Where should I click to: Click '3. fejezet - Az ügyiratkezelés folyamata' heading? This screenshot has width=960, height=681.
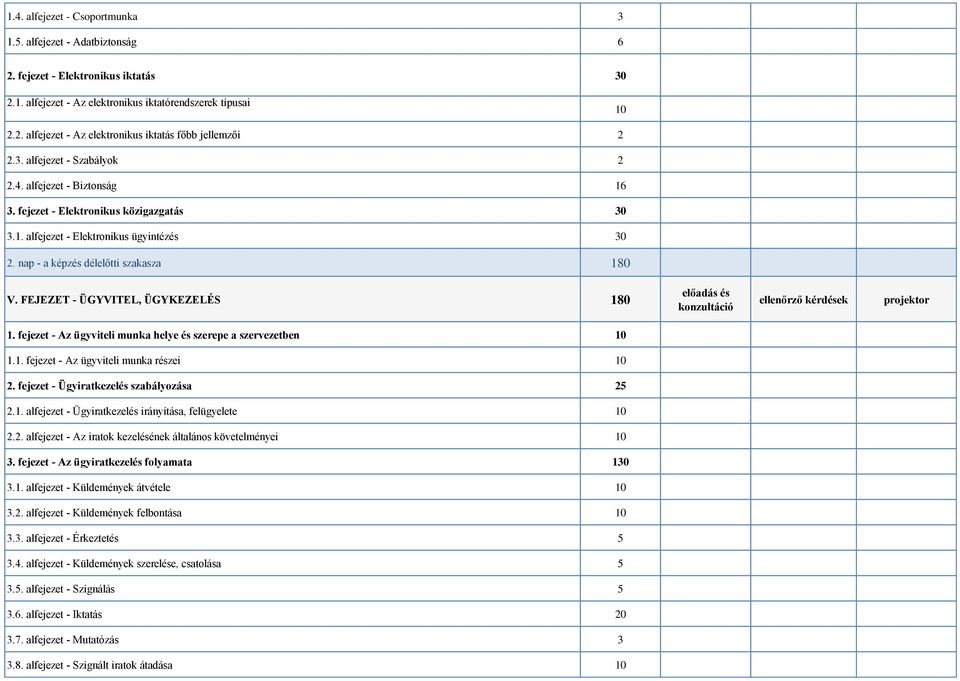click(99, 462)
